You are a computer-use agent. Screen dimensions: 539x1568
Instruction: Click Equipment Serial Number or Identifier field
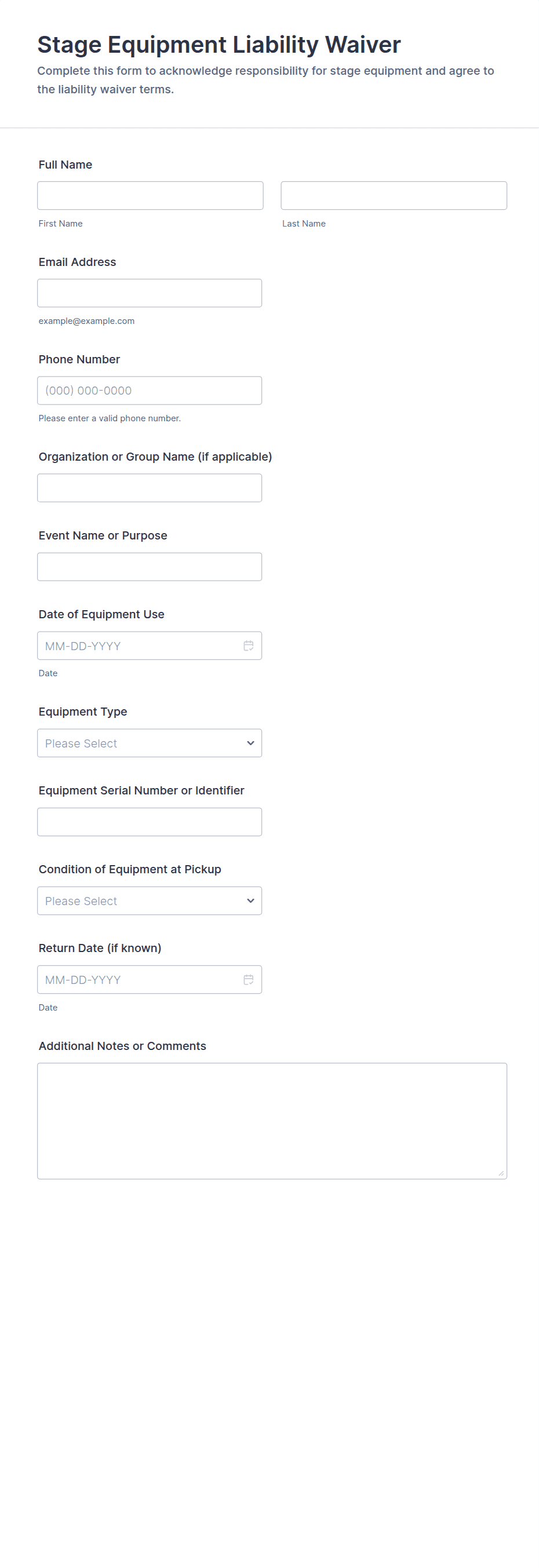149,822
